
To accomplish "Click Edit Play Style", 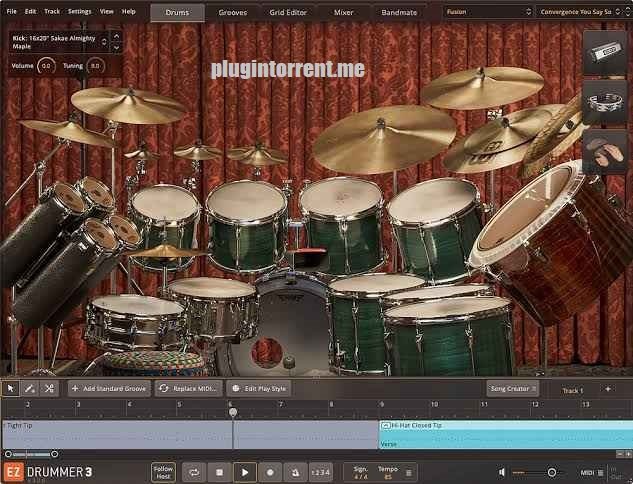I will pos(260,388).
